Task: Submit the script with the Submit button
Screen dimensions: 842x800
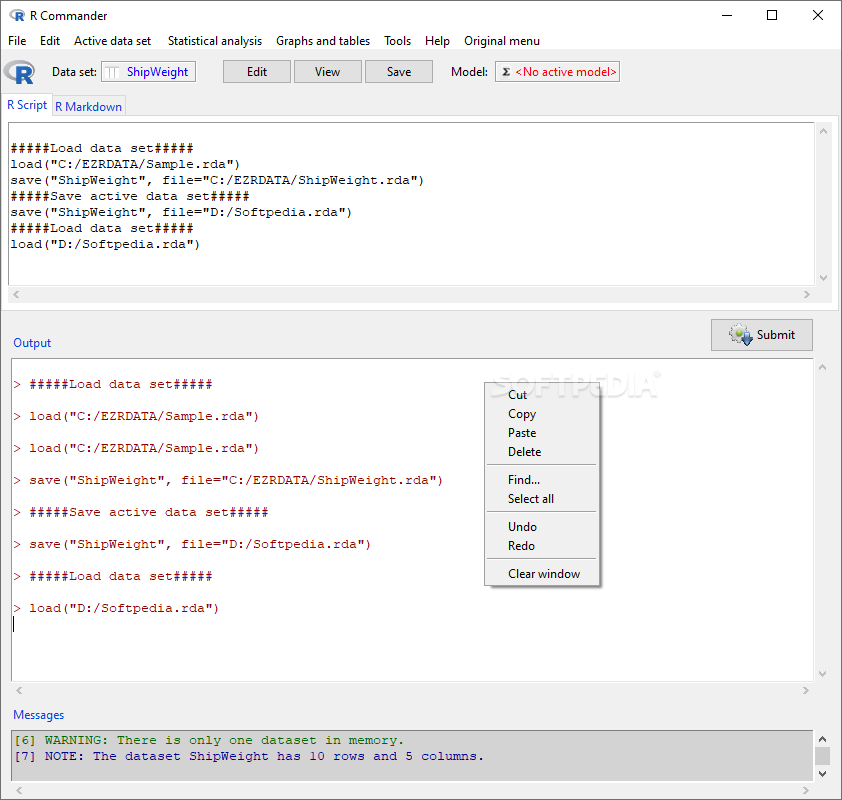Action: click(x=762, y=335)
